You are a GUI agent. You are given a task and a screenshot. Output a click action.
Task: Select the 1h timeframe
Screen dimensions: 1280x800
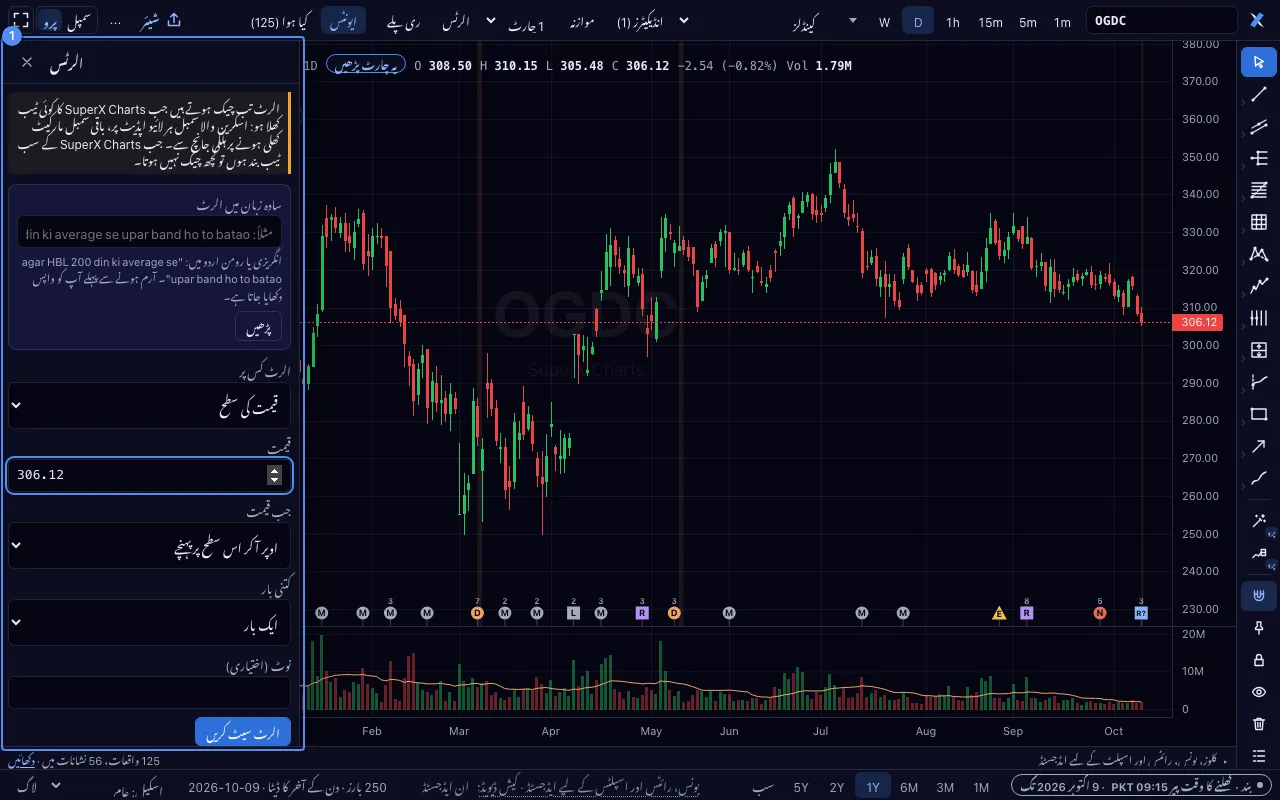(953, 21)
